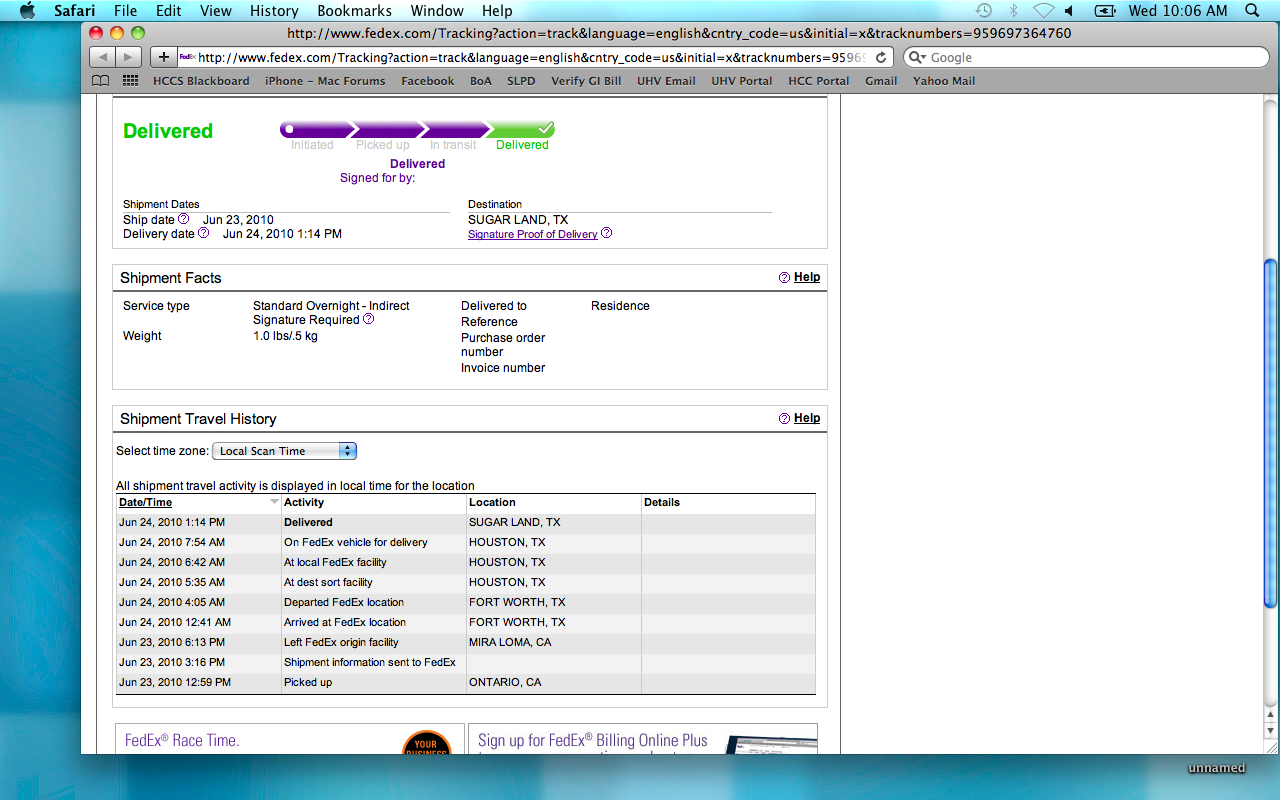The height and width of the screenshot is (800, 1280).
Task: Open BoA bookmark
Action: click(x=481, y=81)
